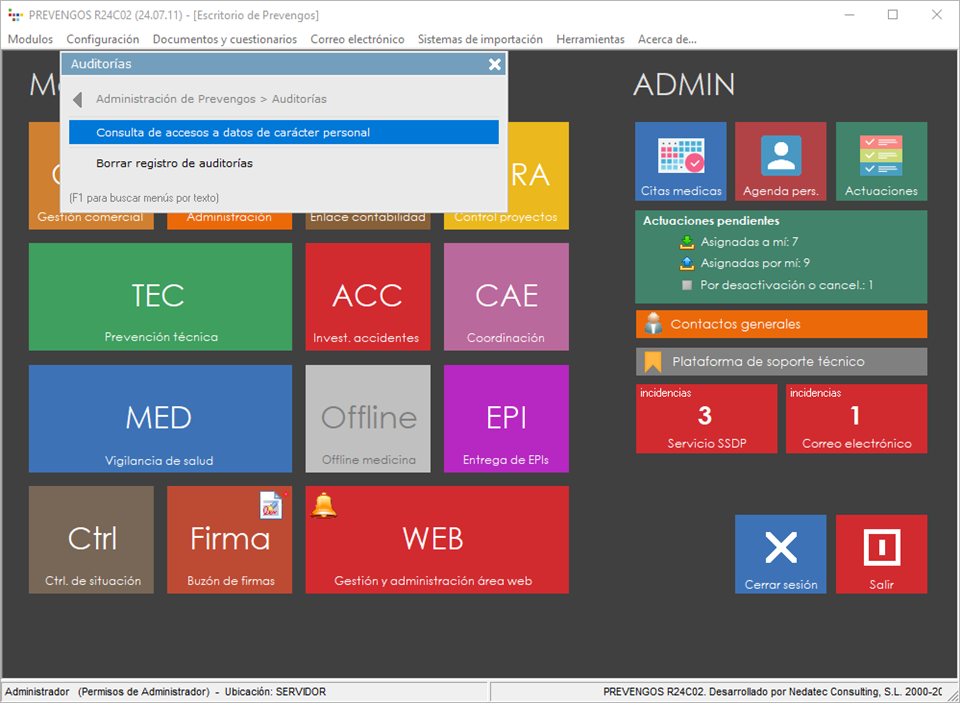
Task: Click Asignadas a mí pending actions
Action: pos(748,241)
